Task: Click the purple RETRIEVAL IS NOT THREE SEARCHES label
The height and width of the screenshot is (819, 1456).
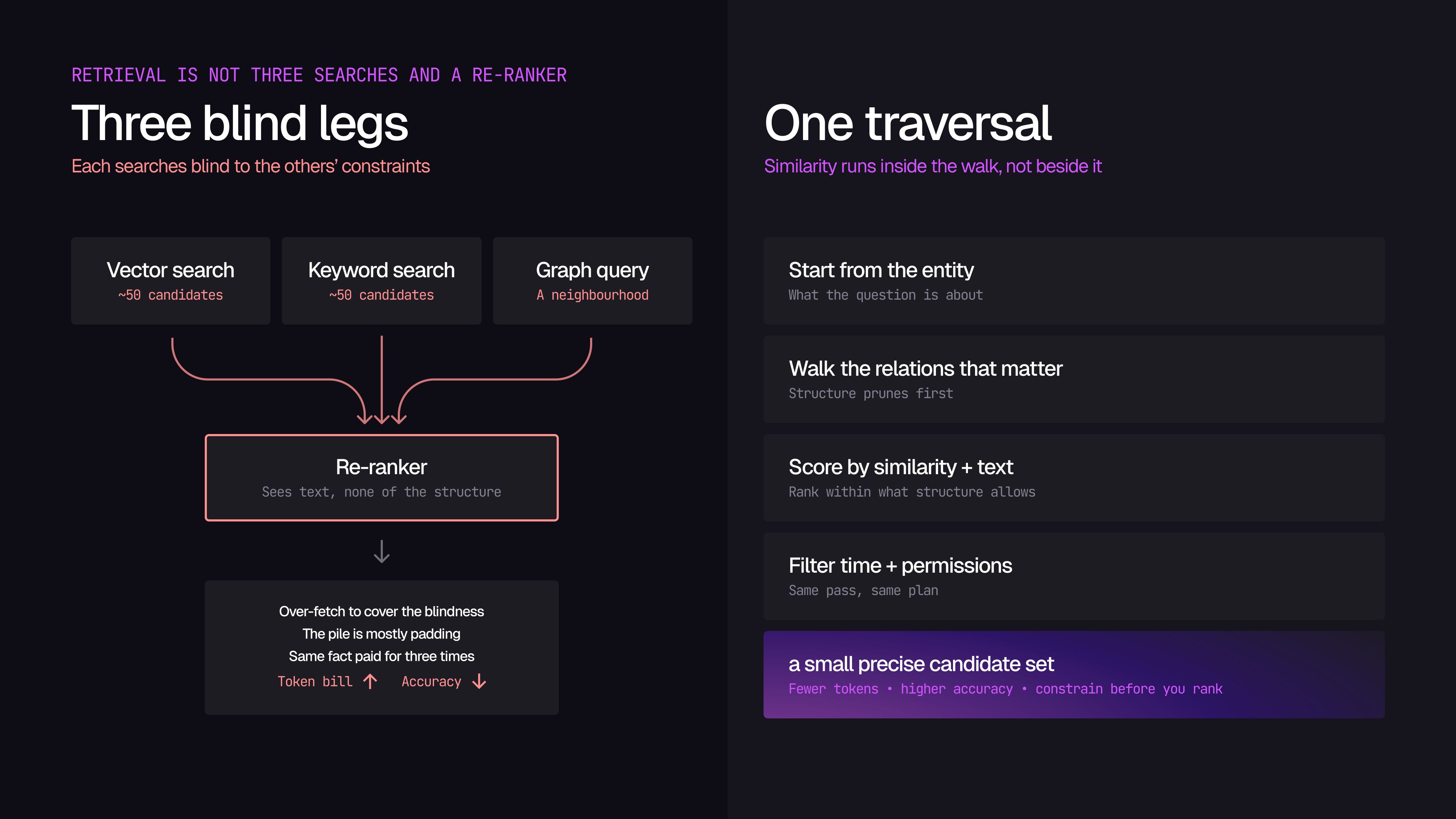Action: pos(319,75)
